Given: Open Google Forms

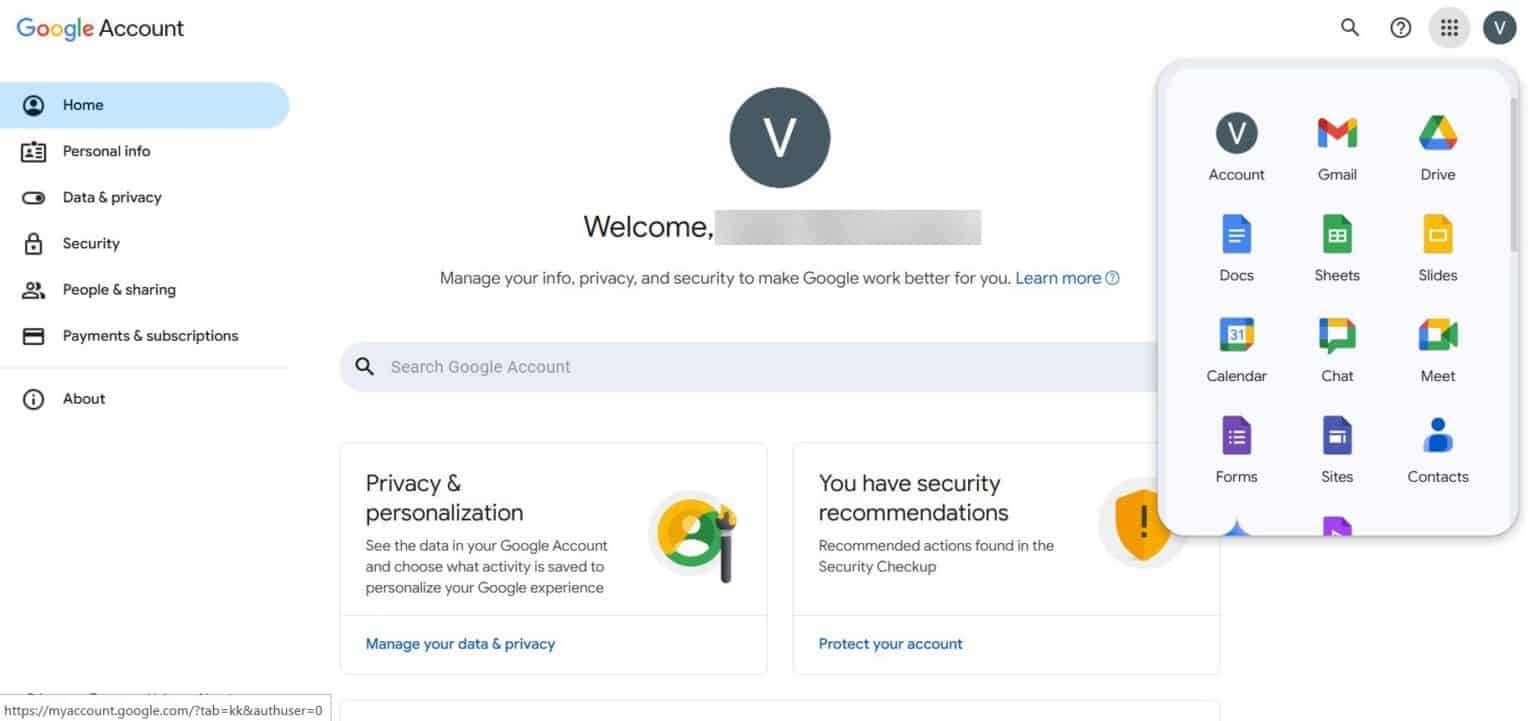Looking at the screenshot, I should coord(1236,447).
